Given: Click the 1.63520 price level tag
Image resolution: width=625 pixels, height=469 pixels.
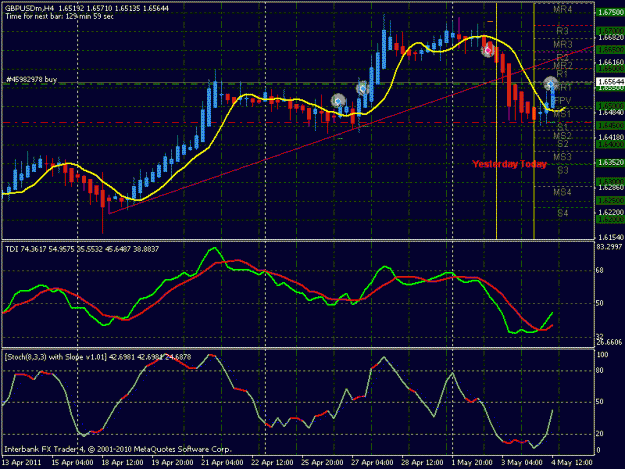Looking at the screenshot, I should click(610, 163).
